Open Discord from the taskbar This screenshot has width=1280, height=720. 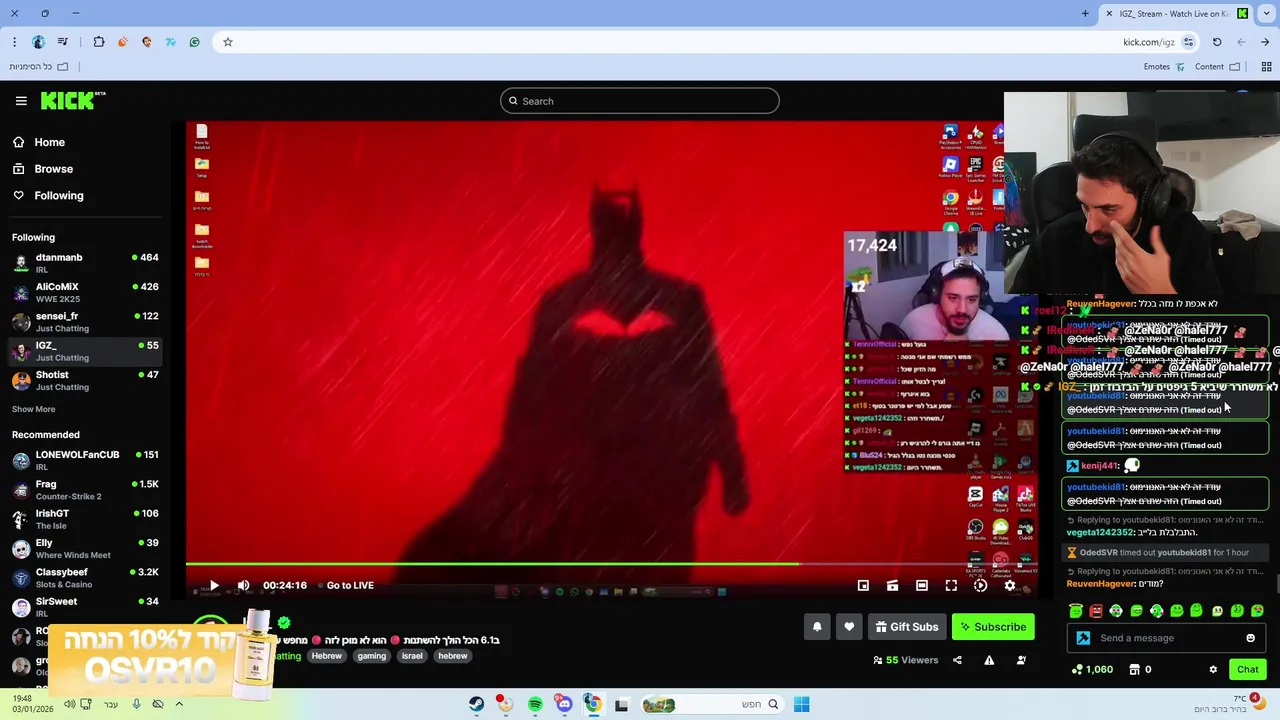(x=564, y=704)
